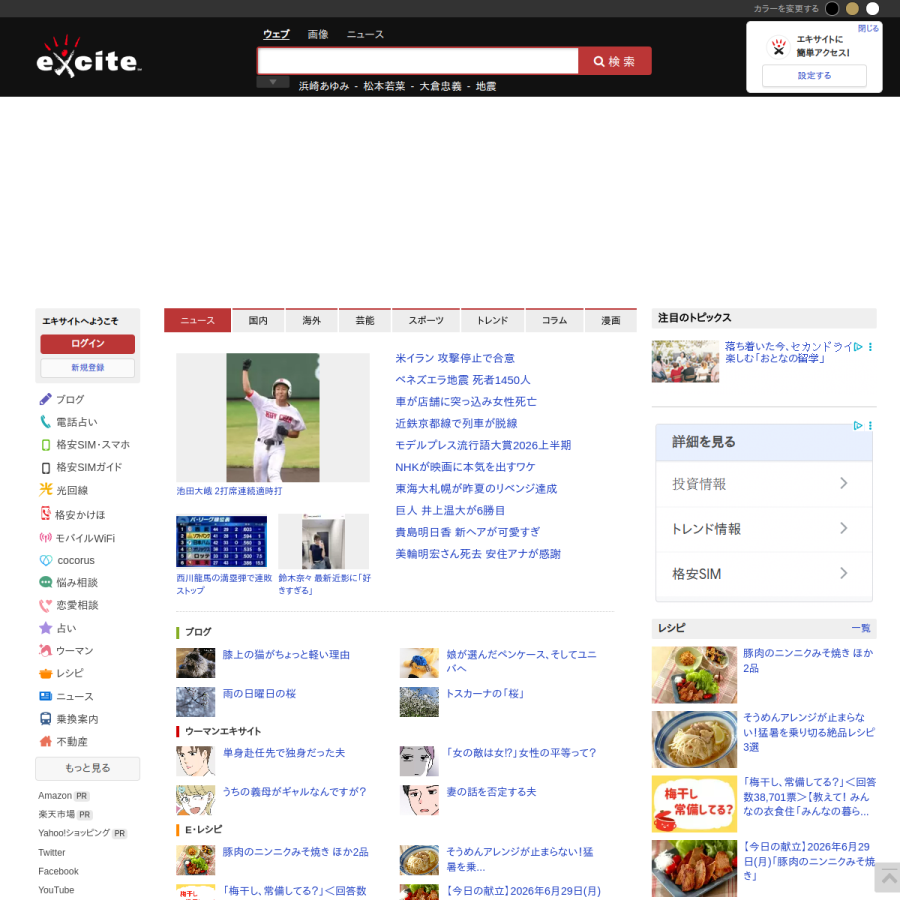The width and height of the screenshot is (900, 900).
Task: Expand the トレンド情報 chevron row
Action: coord(764,529)
